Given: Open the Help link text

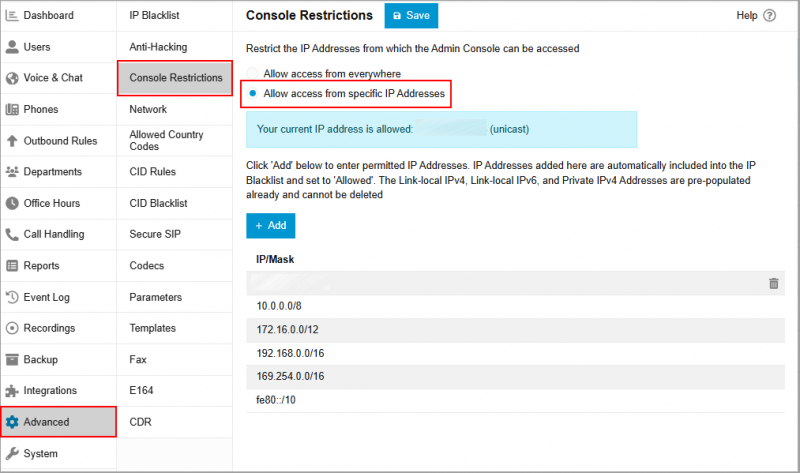Looking at the screenshot, I should point(746,15).
